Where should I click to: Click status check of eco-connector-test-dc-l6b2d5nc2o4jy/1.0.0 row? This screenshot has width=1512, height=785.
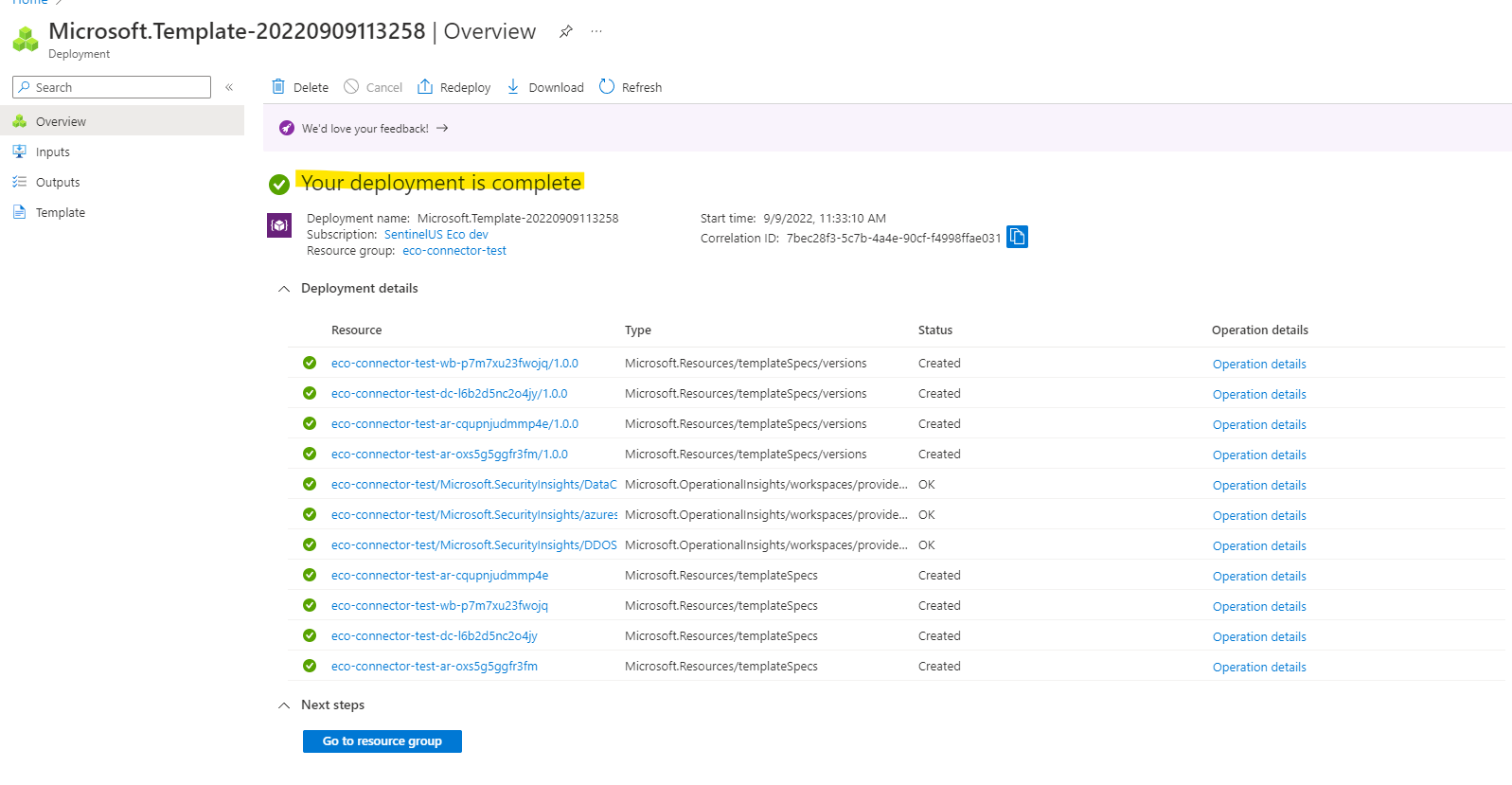[x=310, y=393]
